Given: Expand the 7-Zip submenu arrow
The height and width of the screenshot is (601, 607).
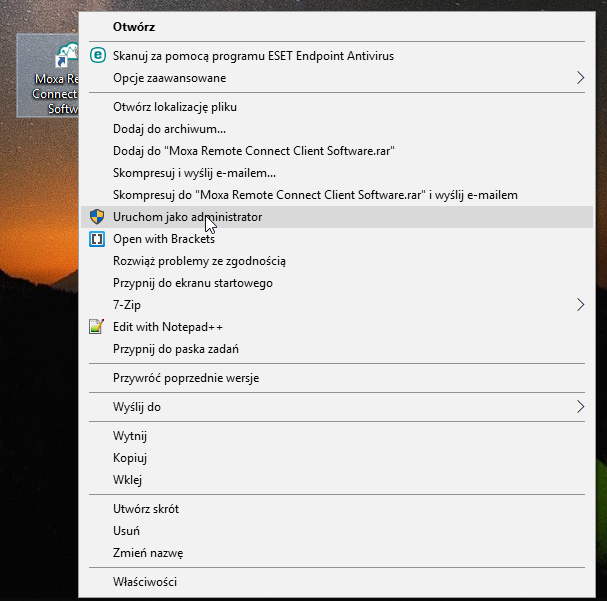Looking at the screenshot, I should (581, 305).
